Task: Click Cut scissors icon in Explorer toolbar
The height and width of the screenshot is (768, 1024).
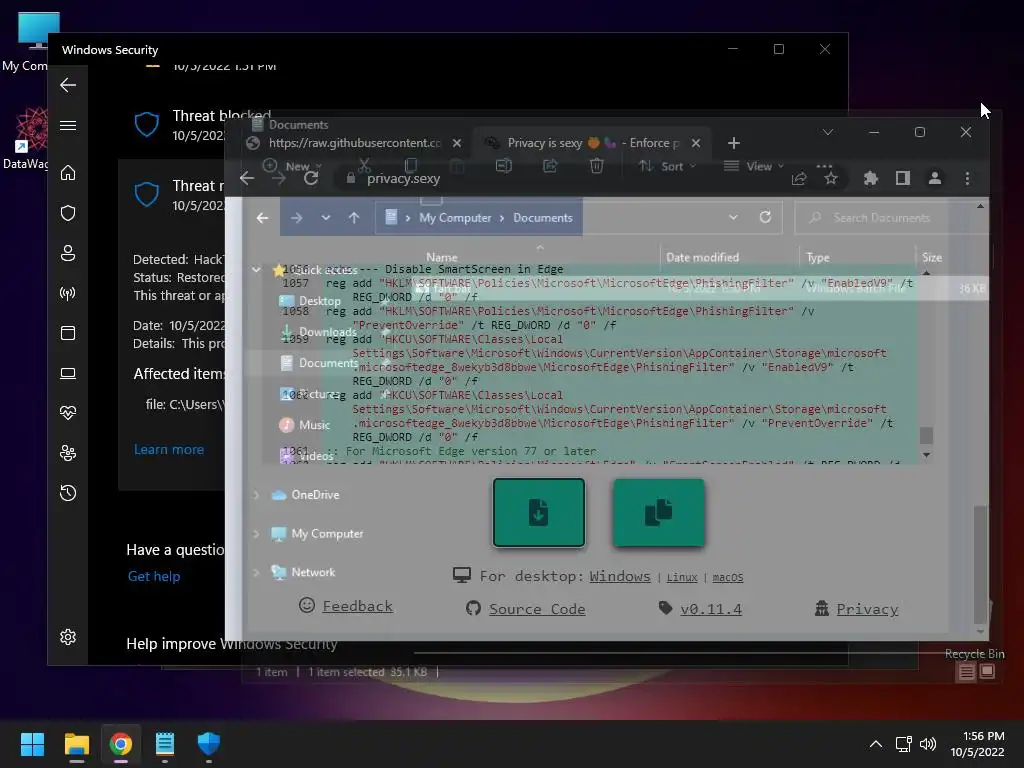Action: tap(364, 165)
